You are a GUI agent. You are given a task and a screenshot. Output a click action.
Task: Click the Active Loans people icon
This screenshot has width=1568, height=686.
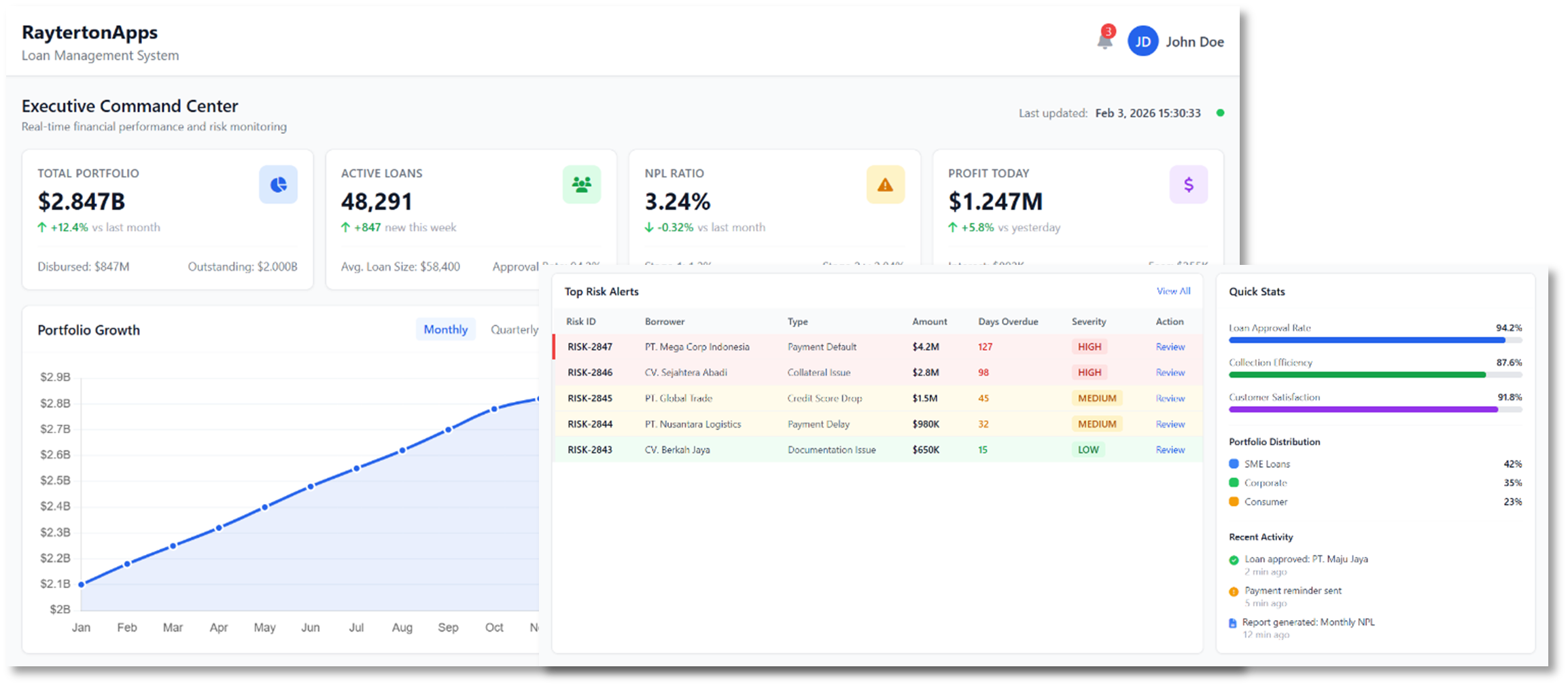(x=581, y=185)
